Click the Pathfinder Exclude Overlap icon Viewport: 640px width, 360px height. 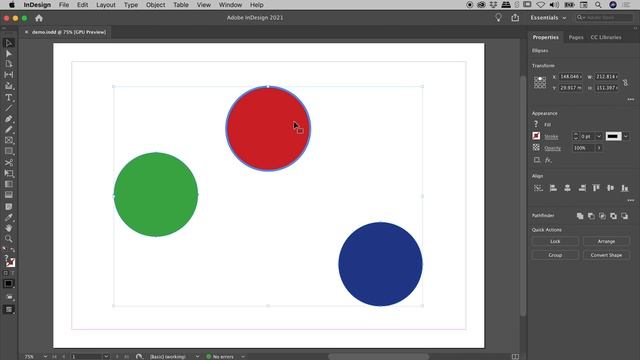click(x=613, y=216)
